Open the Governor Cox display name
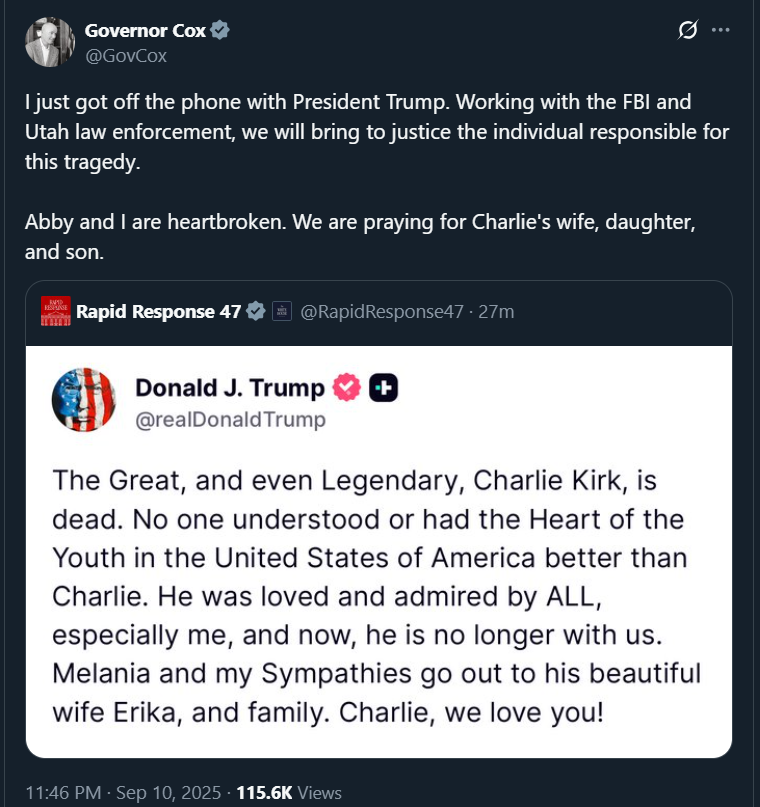 pyautogui.click(x=145, y=30)
